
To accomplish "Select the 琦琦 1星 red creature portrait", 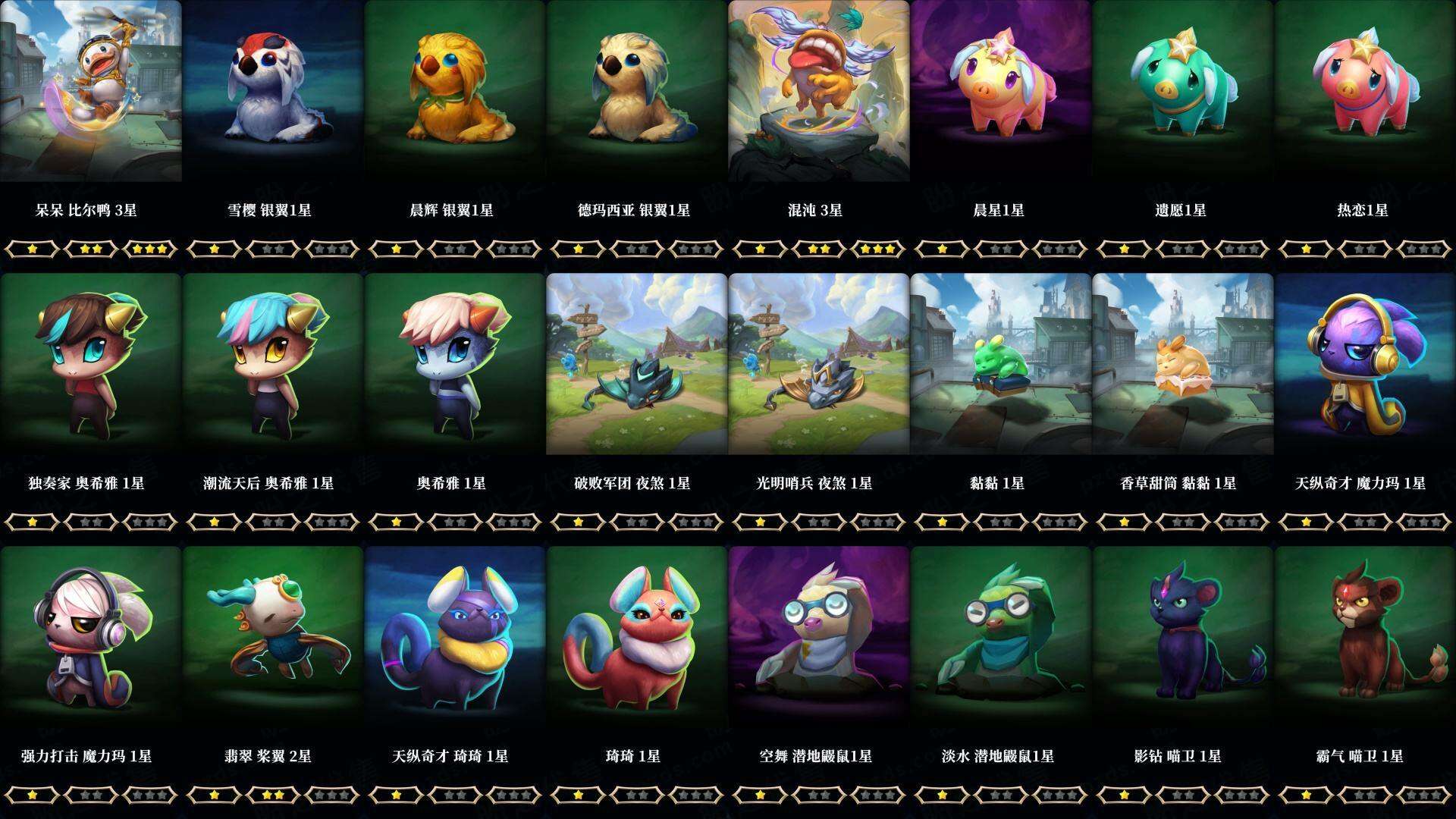I will pos(637,637).
